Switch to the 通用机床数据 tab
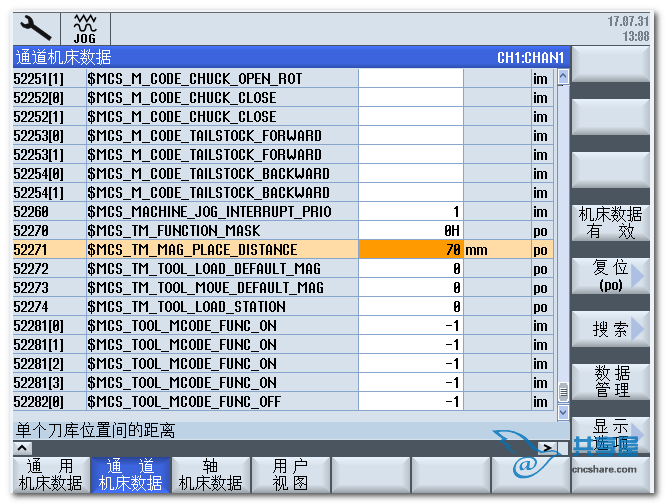This screenshot has width=665, height=504. click(x=50, y=475)
